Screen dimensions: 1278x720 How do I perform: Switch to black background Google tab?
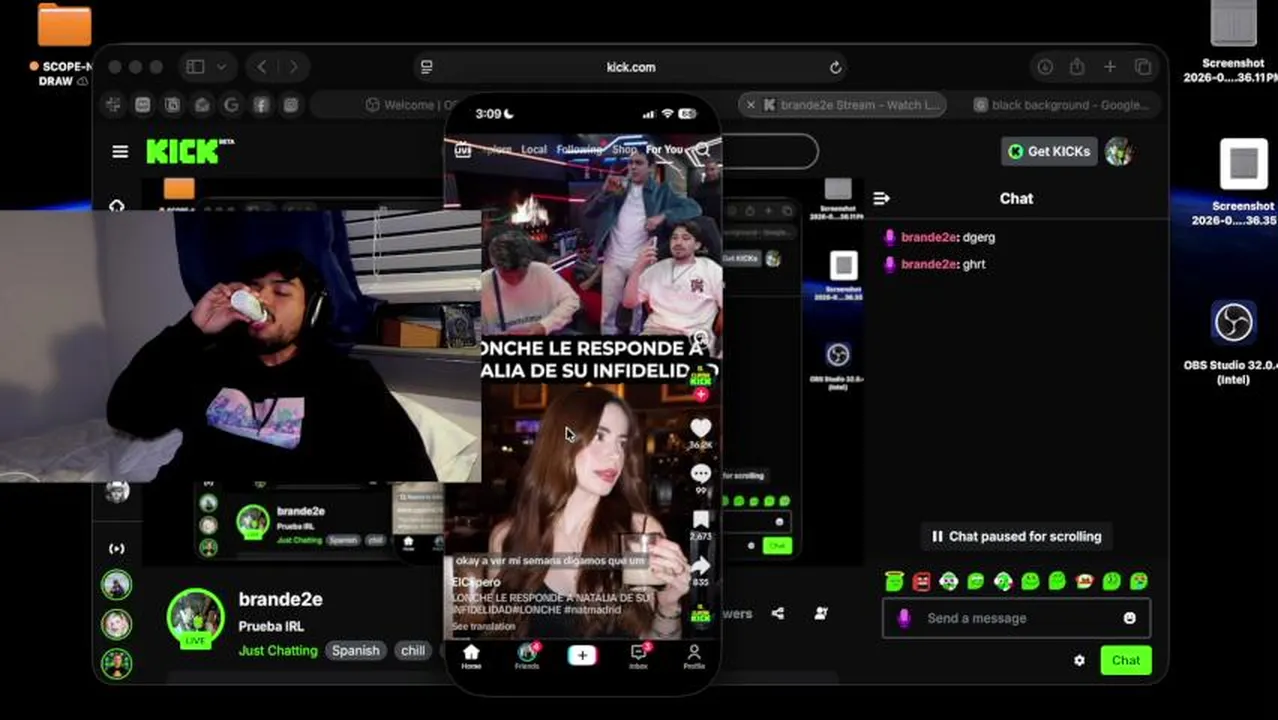(x=1060, y=105)
